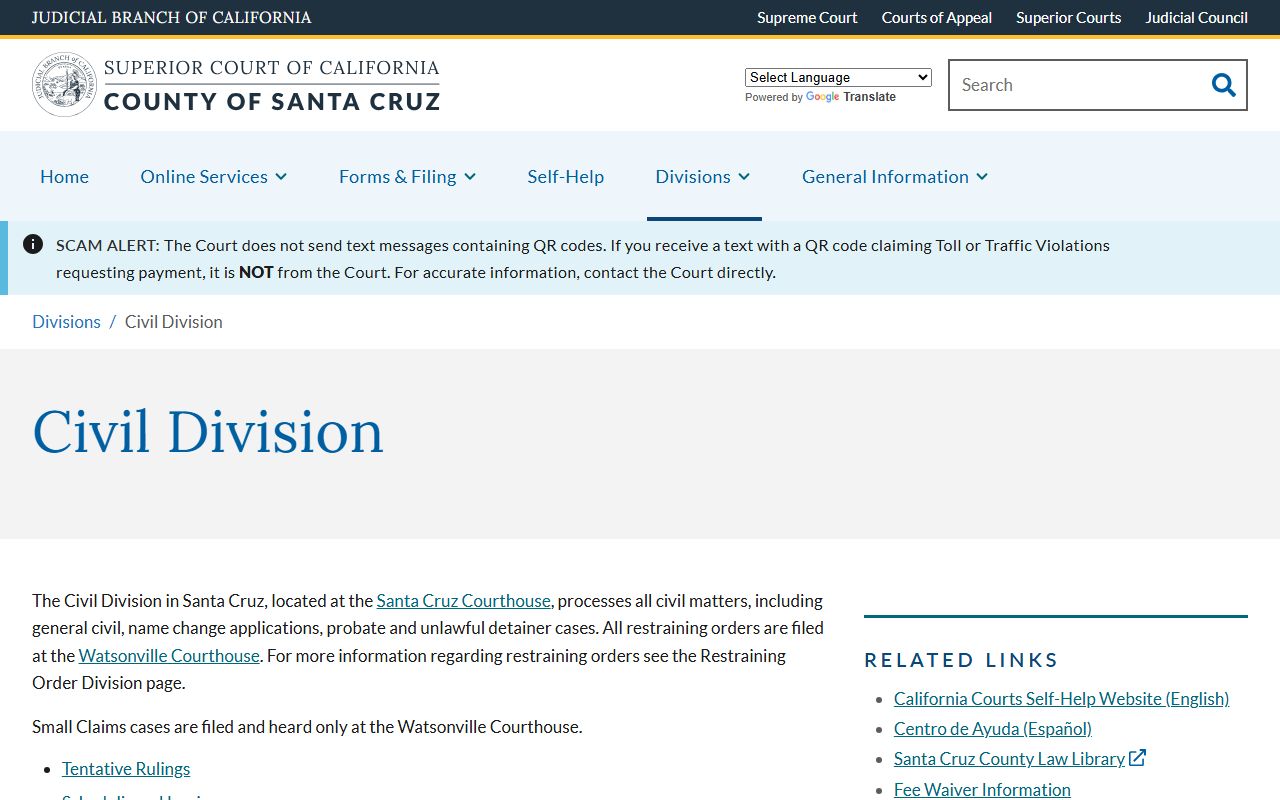Image resolution: width=1280 pixels, height=800 pixels.
Task: Expand the Online Services menu
Action: [214, 176]
